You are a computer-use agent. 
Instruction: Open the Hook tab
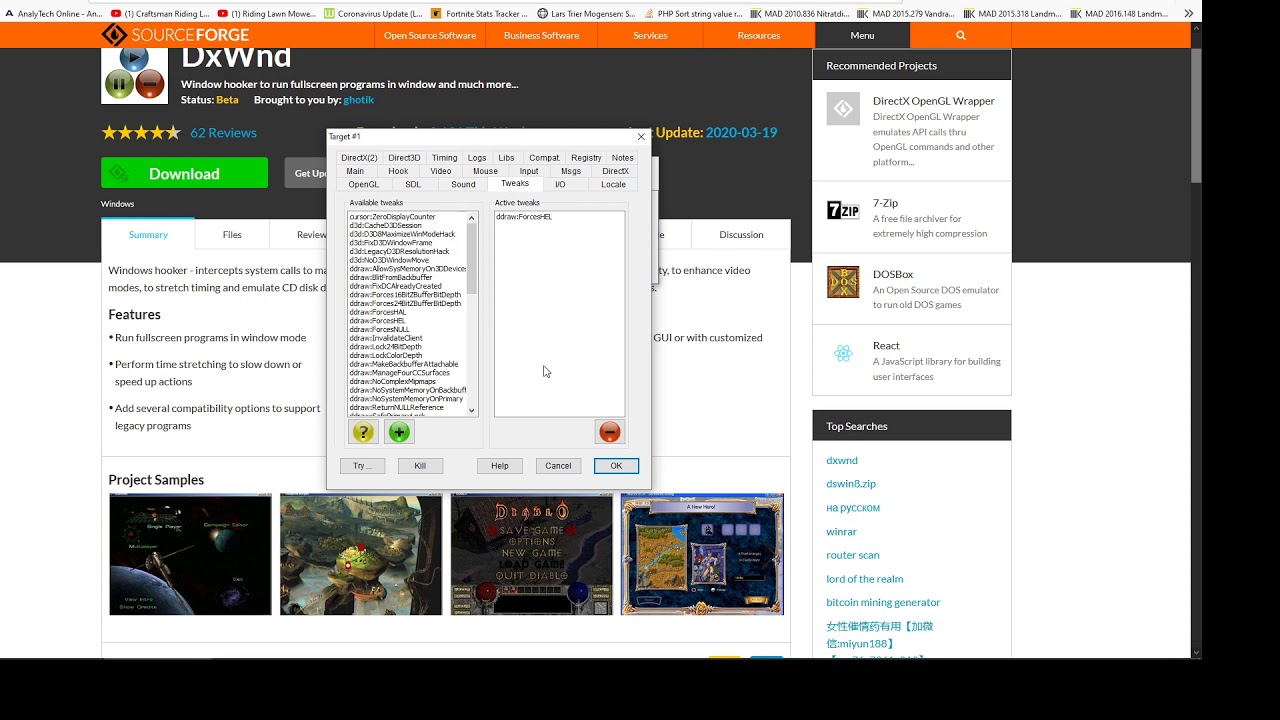pyautogui.click(x=398, y=171)
